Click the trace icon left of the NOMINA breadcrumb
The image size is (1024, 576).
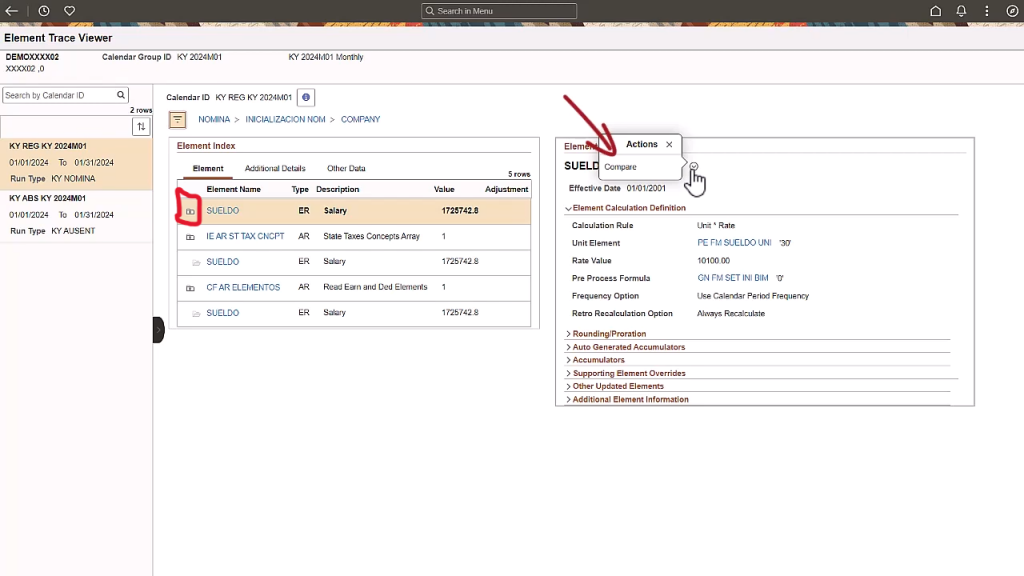tap(177, 119)
